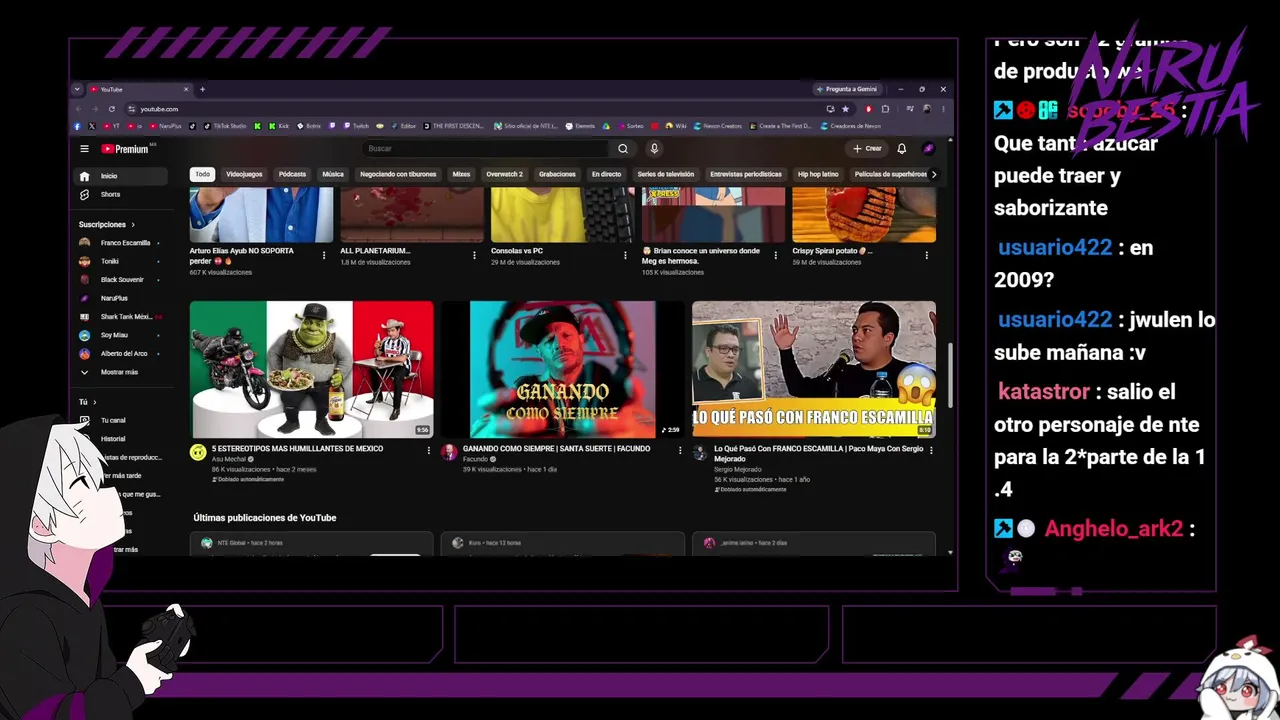Open options for GANANDO COMO SIEMPRE video
This screenshot has height=720, width=1280.
680,450
